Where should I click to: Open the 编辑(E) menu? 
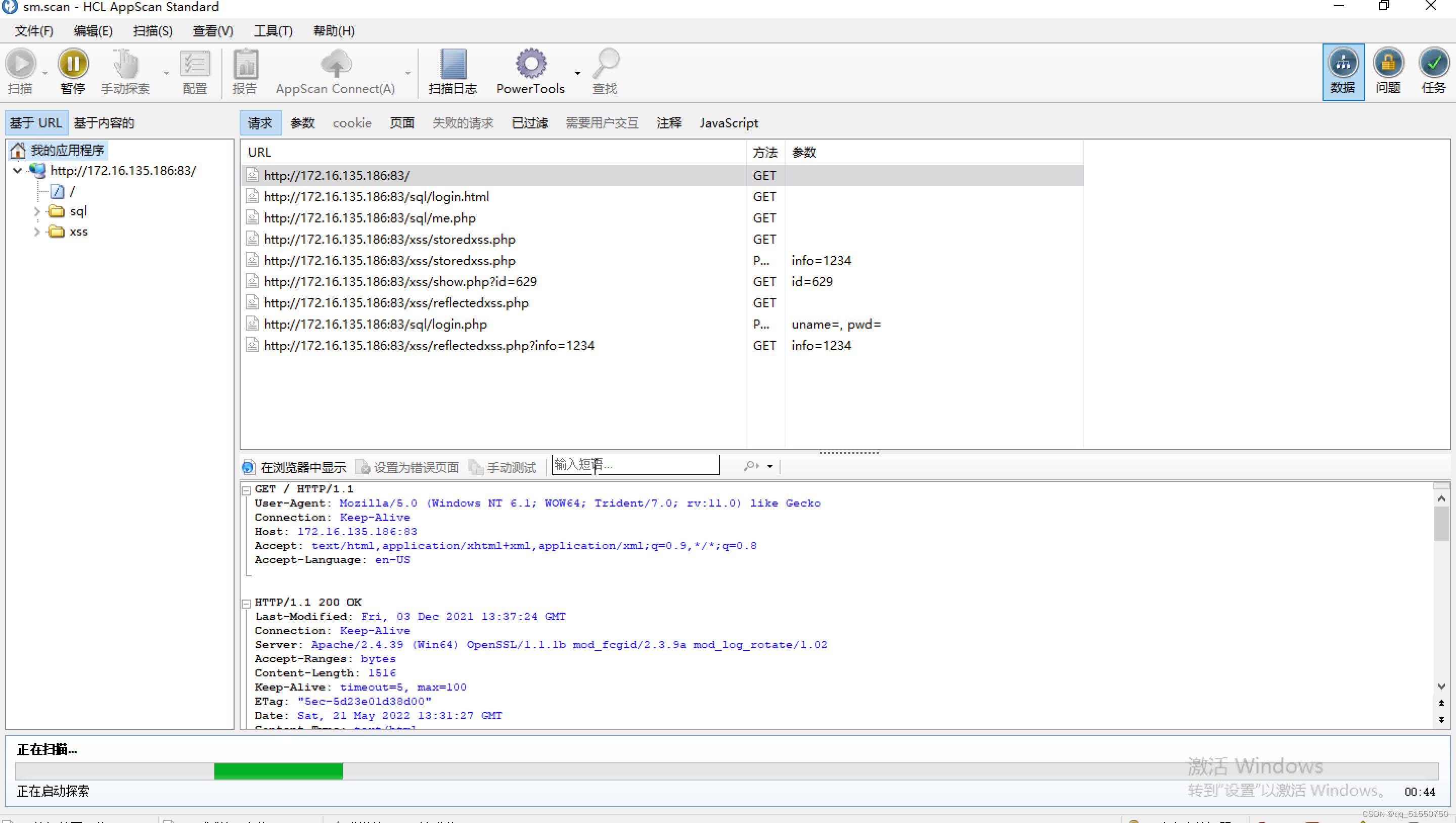[x=93, y=31]
